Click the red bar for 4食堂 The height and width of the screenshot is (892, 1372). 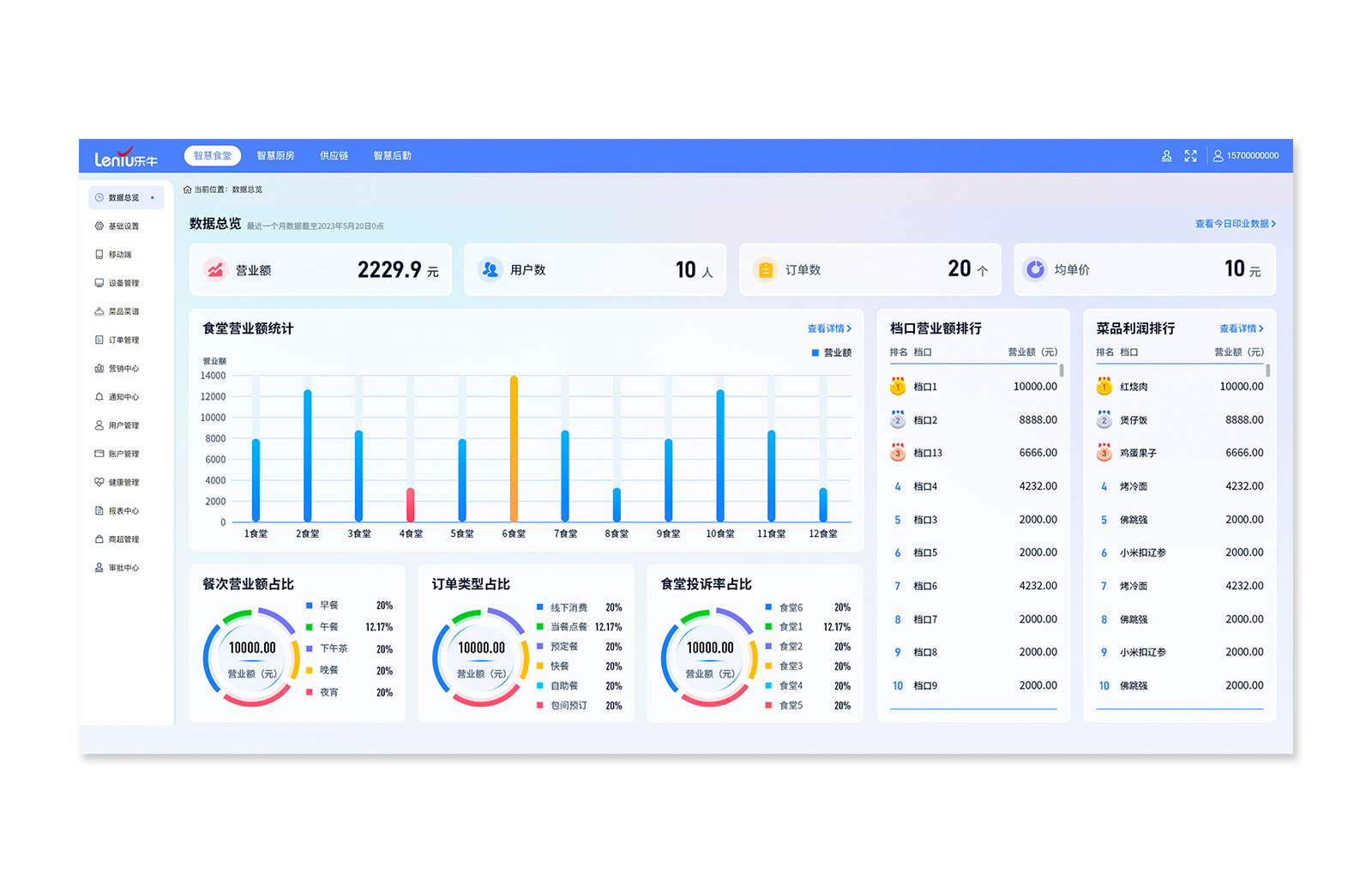click(x=411, y=504)
